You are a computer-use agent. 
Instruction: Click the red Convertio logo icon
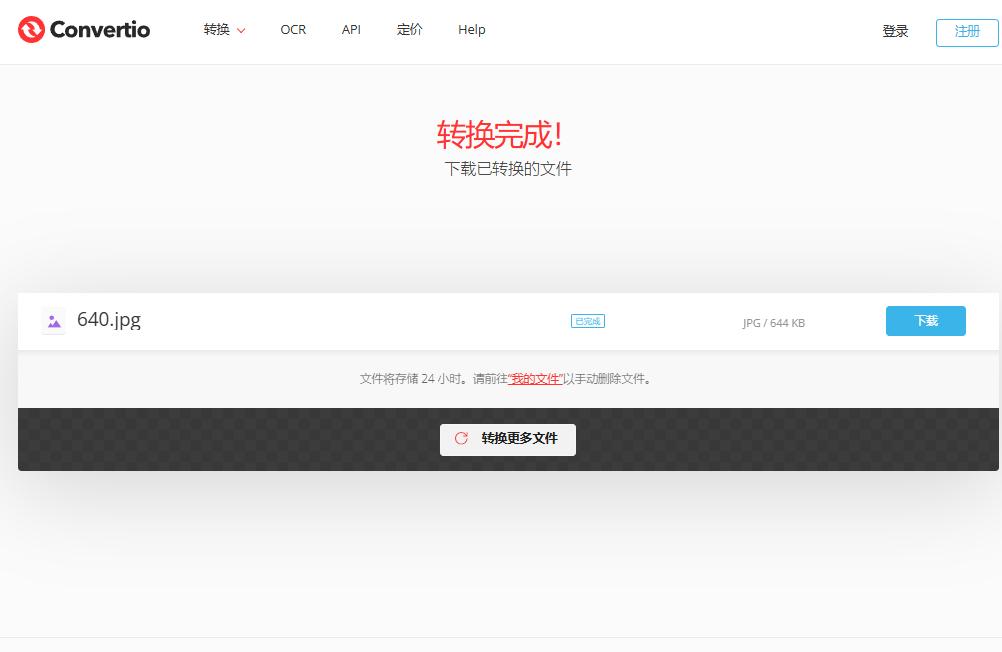coord(31,30)
